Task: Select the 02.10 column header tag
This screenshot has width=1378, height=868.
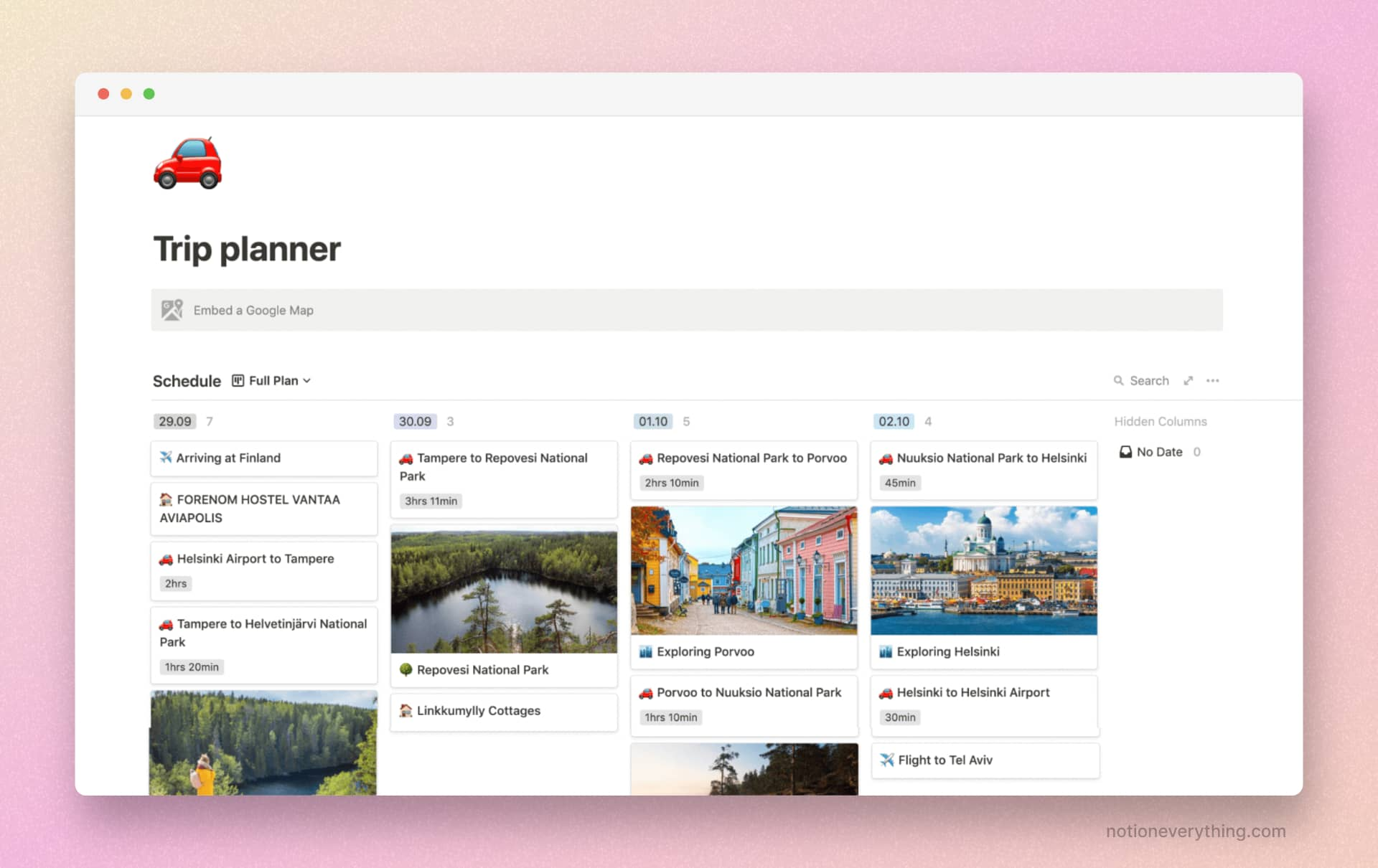Action: click(894, 421)
